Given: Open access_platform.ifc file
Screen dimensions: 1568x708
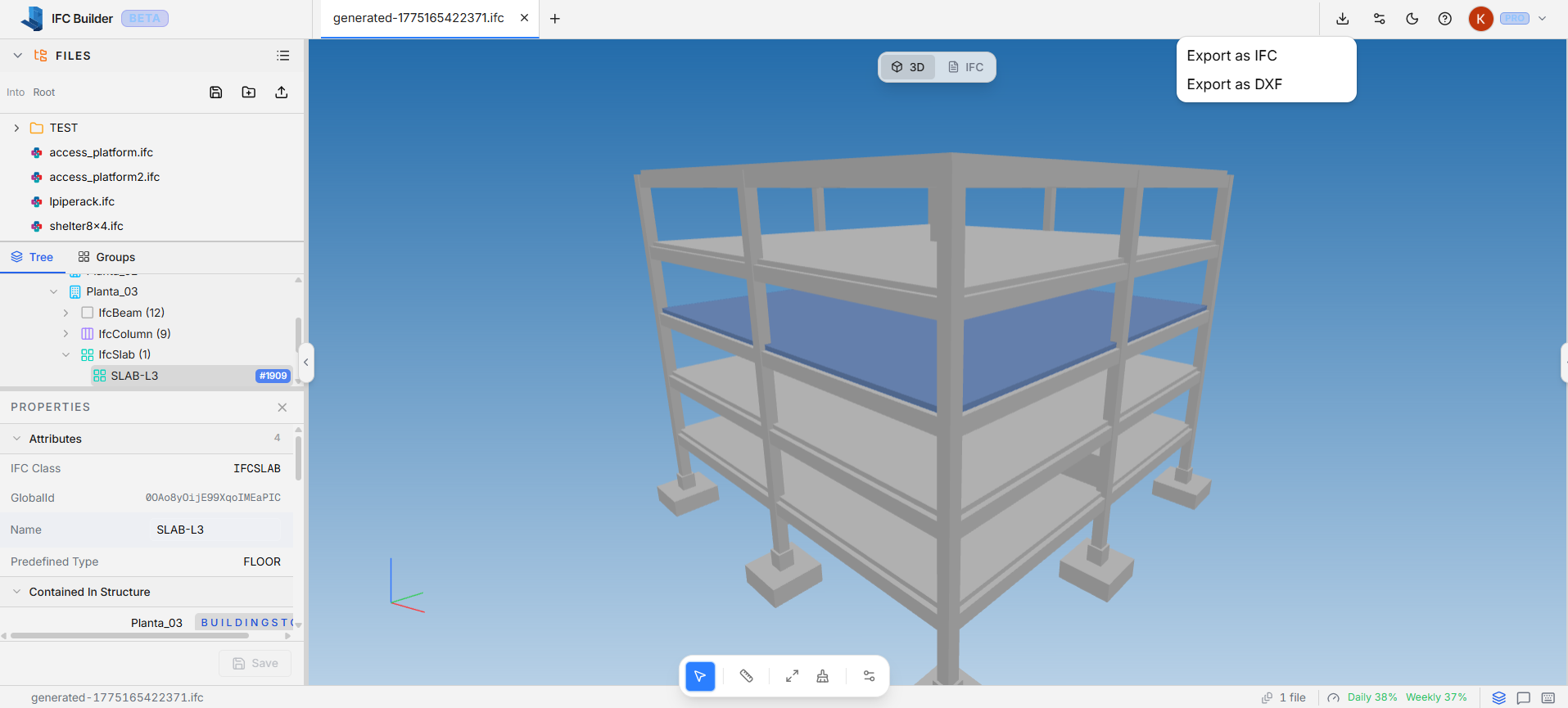Looking at the screenshot, I should coord(101,152).
